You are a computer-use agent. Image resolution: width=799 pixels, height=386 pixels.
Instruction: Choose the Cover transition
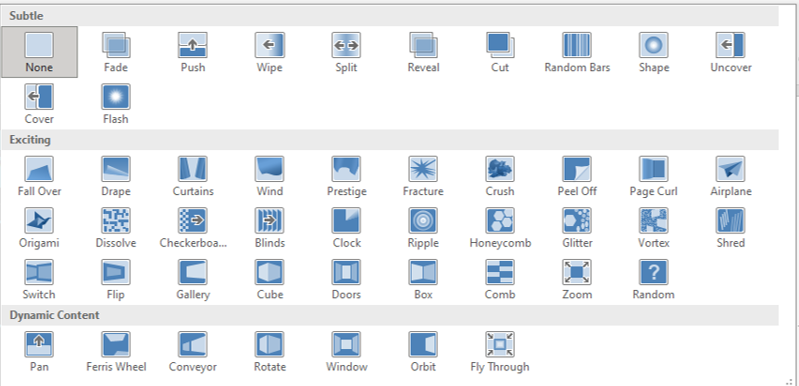pos(39,103)
